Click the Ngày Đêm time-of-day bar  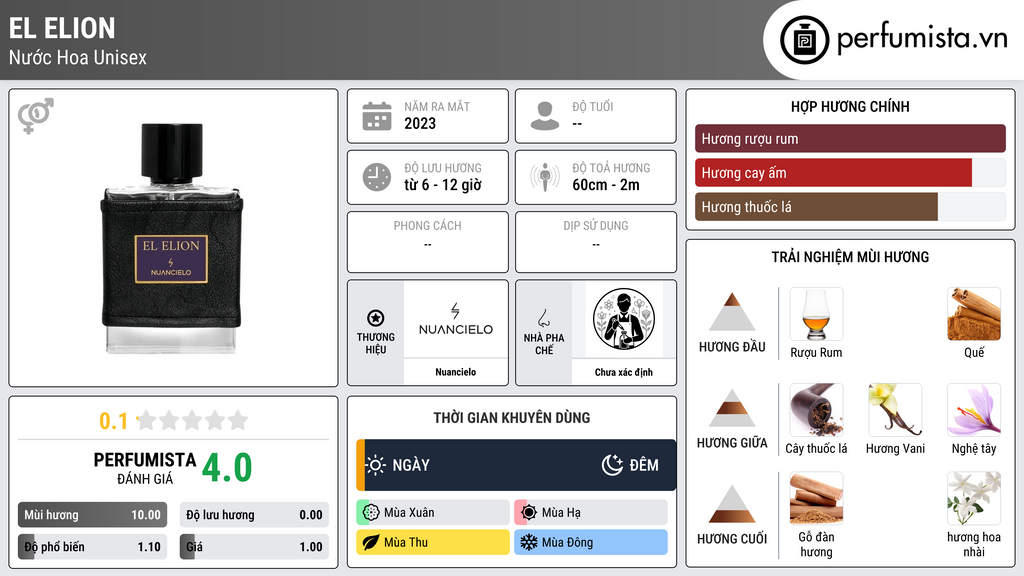pos(516,465)
